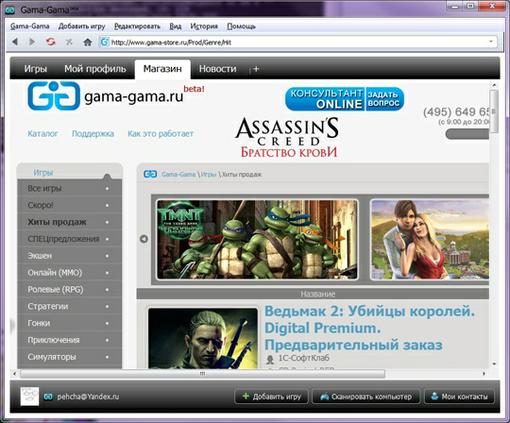Add a new tab with plus icon
Viewport: 510px width, 423px height.
click(x=256, y=69)
